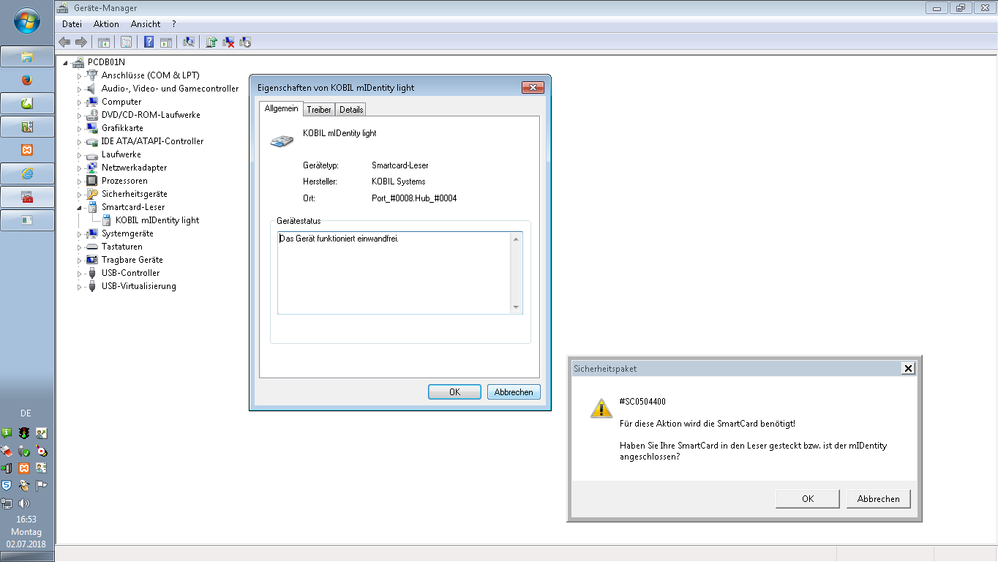Click the Back arrow in the toolbar

click(x=64, y=42)
